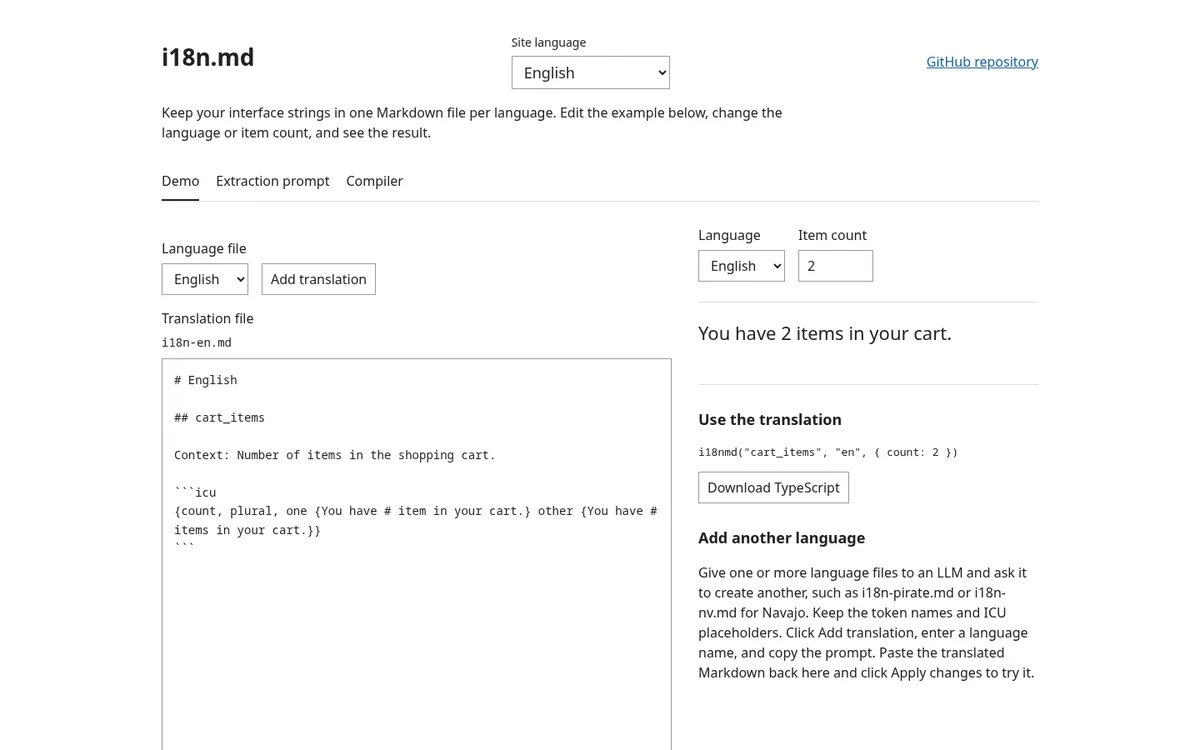The width and height of the screenshot is (1200, 750).
Task: Click the "Language file" label
Action: click(x=204, y=249)
